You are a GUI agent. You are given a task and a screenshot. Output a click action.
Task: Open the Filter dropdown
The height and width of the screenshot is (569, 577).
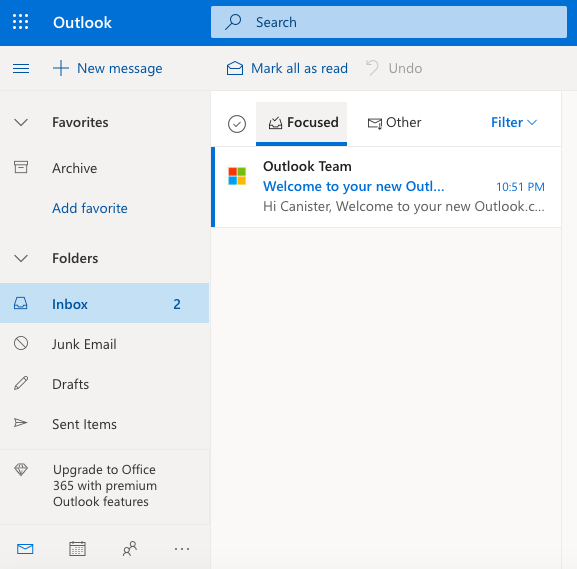pyautogui.click(x=514, y=123)
